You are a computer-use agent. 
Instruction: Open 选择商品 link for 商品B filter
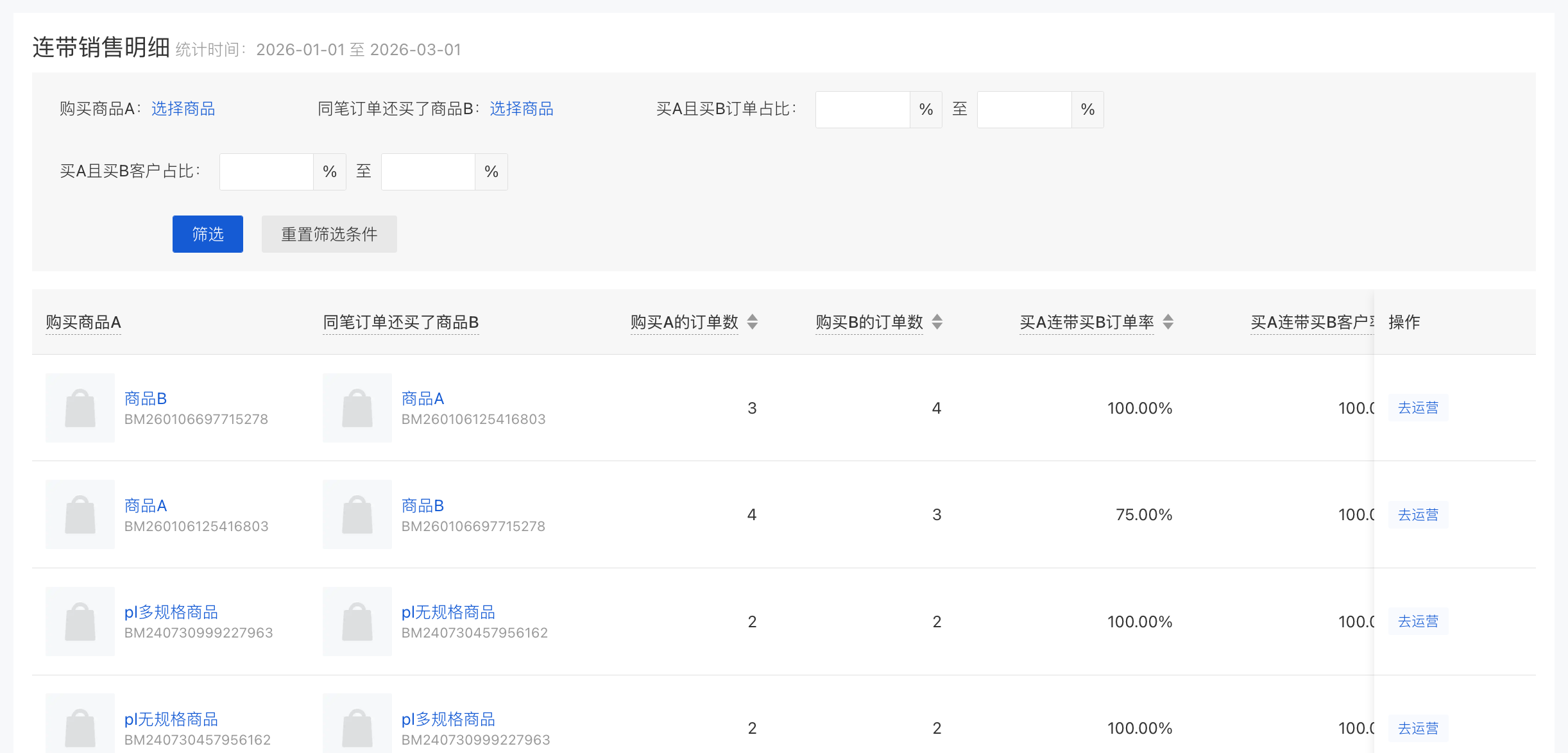coord(522,109)
